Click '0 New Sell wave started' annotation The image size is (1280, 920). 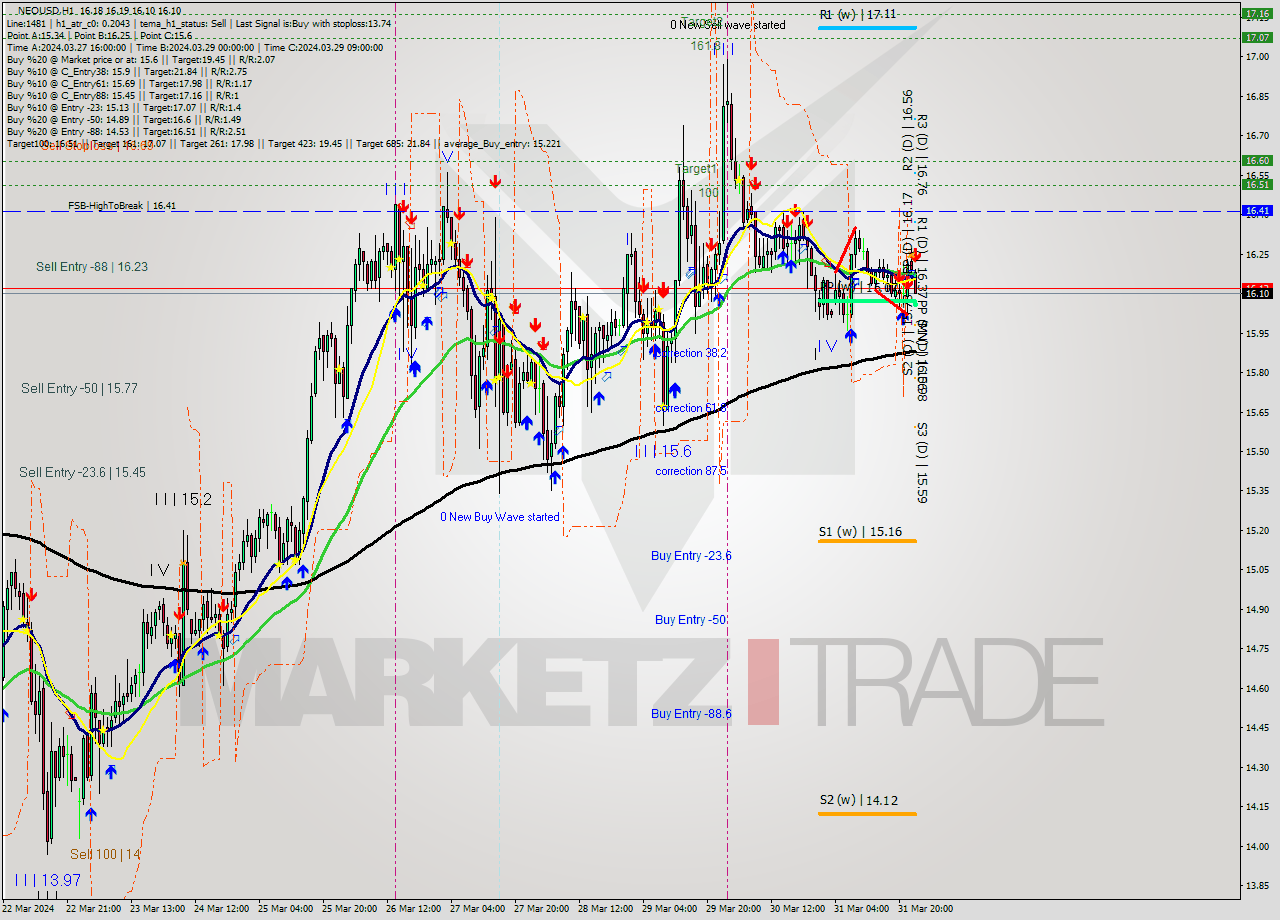pyautogui.click(x=729, y=24)
